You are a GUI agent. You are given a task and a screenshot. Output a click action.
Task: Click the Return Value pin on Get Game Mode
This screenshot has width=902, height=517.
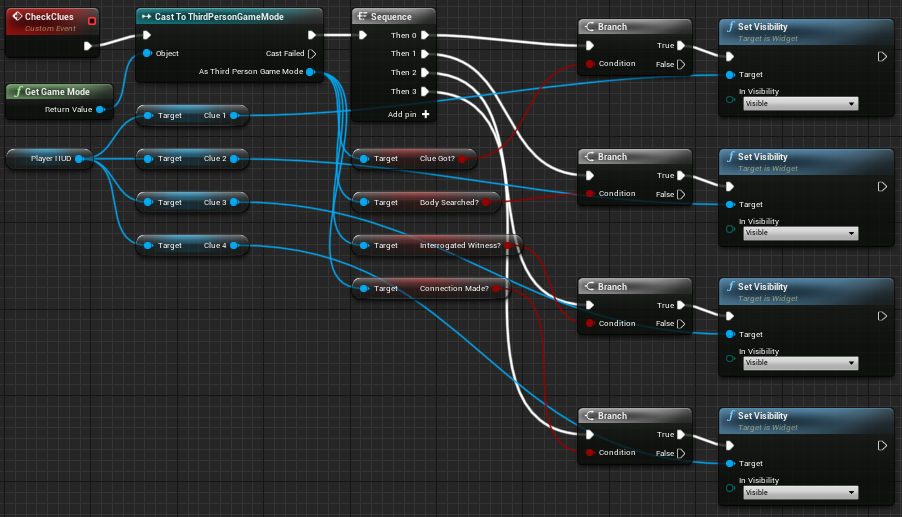point(100,110)
